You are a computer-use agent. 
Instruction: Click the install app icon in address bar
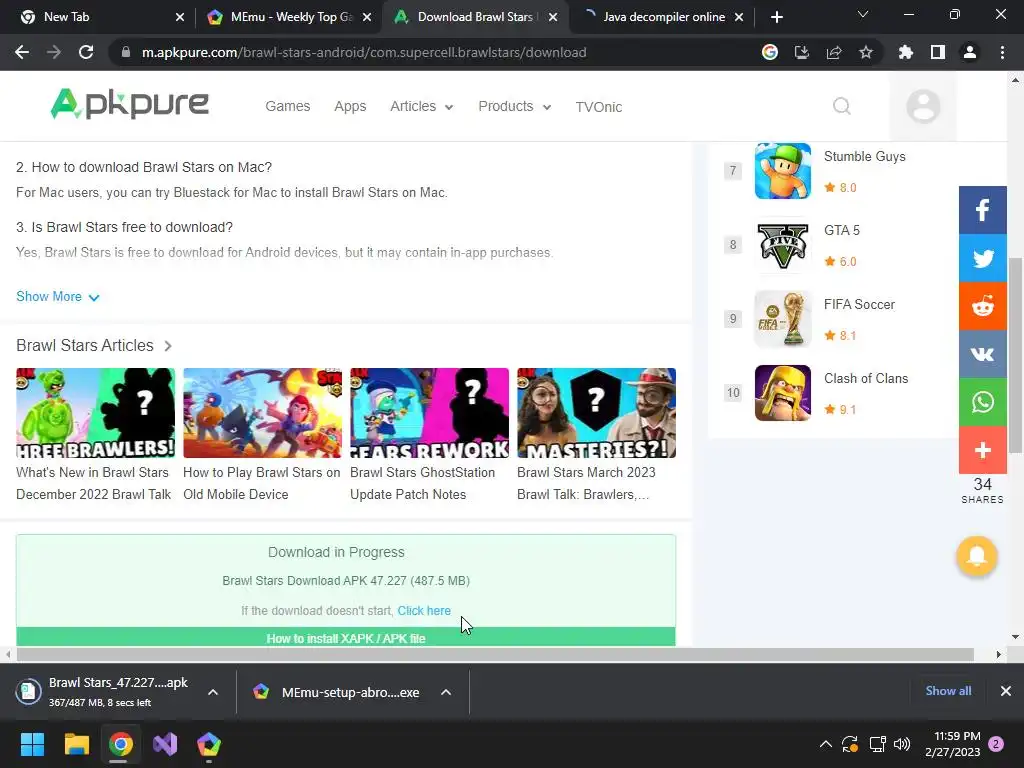802,52
